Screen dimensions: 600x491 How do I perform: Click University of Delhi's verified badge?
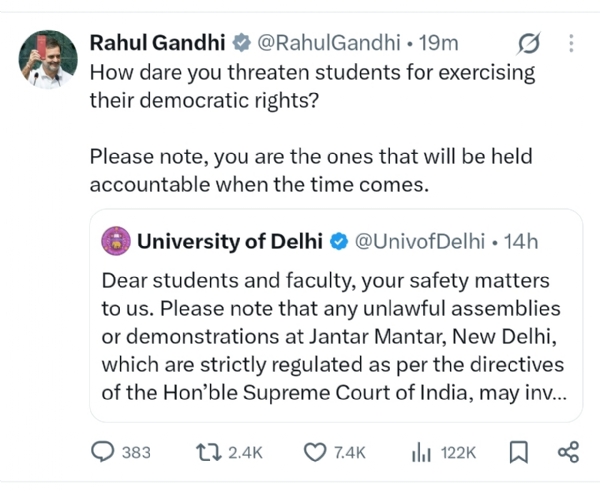click(339, 242)
